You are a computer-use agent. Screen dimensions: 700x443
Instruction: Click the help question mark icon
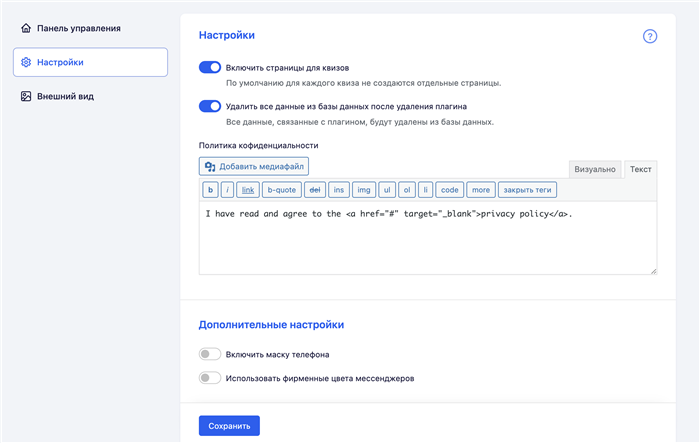(650, 36)
